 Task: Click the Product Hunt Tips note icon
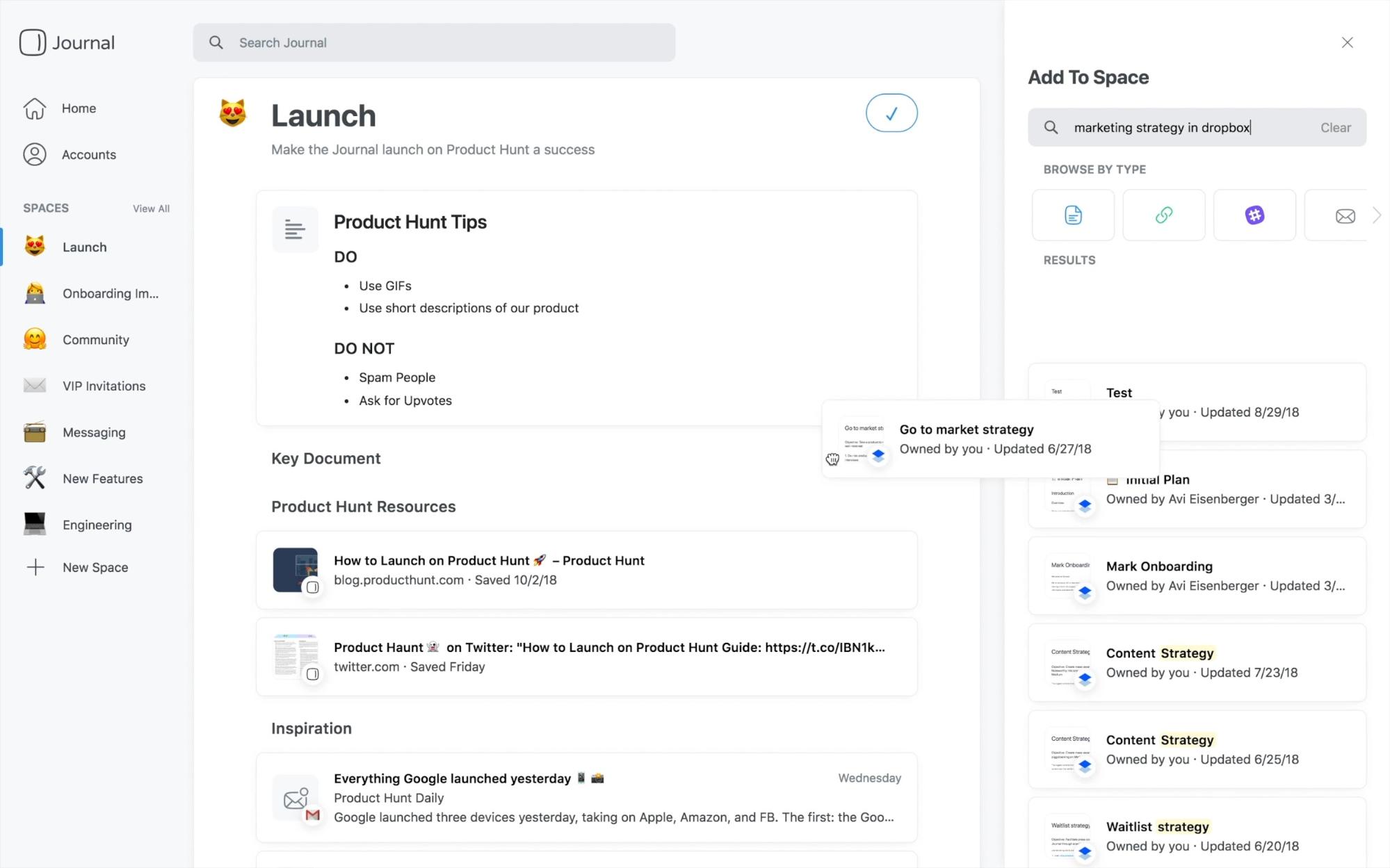[295, 229]
